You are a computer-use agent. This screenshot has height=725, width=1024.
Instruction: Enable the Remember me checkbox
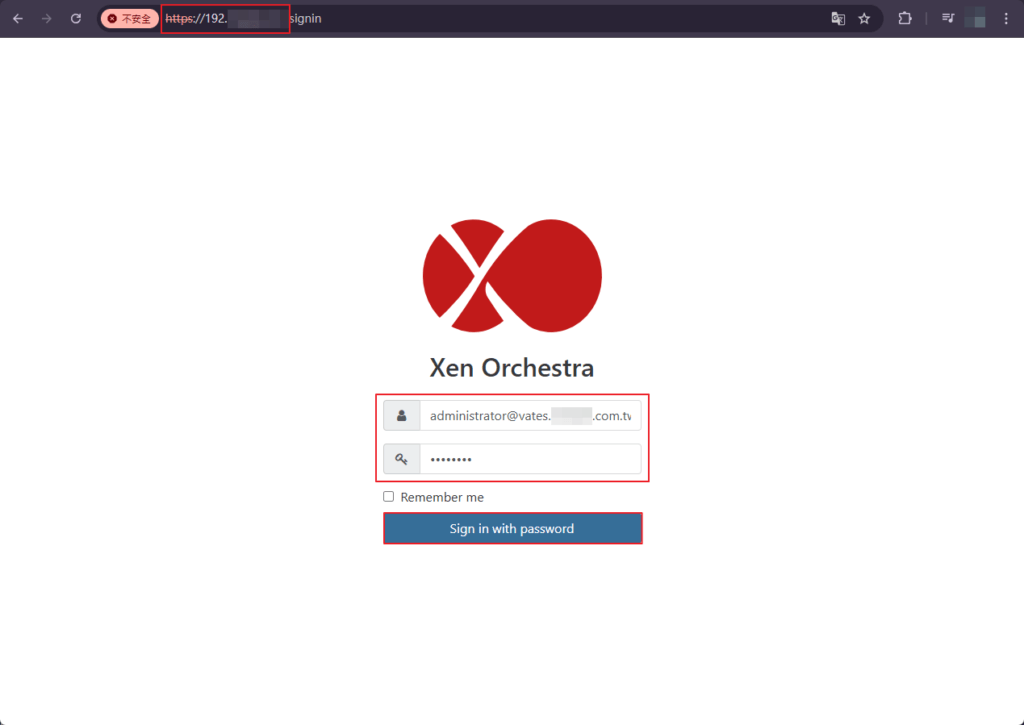click(389, 496)
